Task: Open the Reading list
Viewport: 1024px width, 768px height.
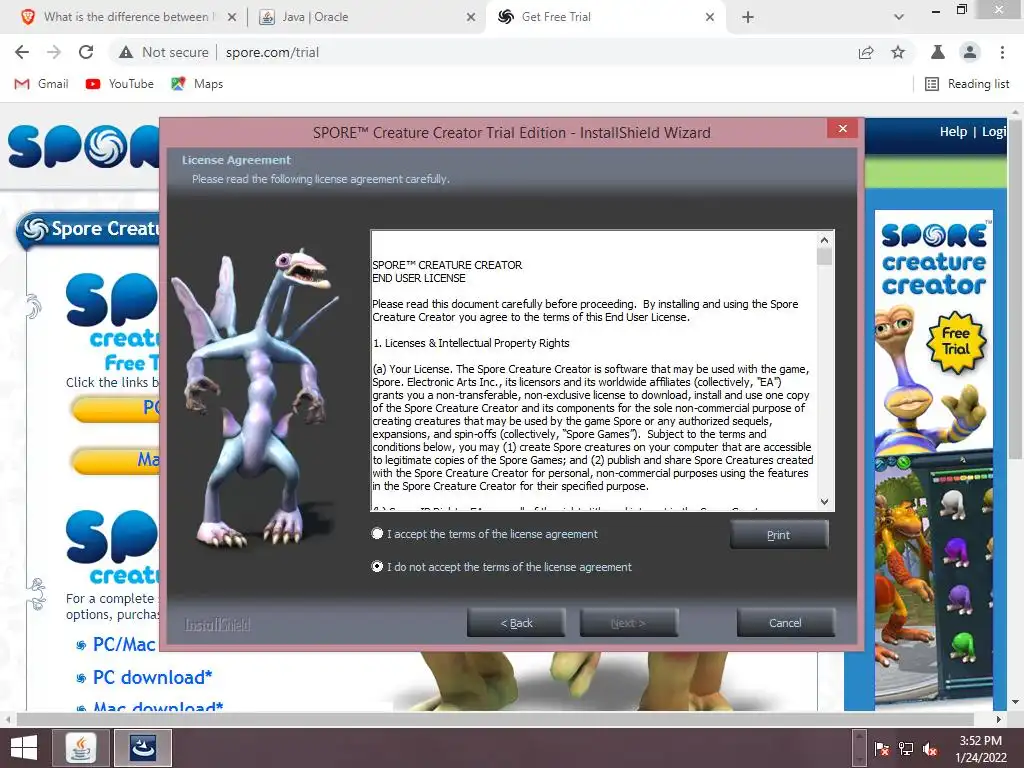Action: tap(967, 84)
